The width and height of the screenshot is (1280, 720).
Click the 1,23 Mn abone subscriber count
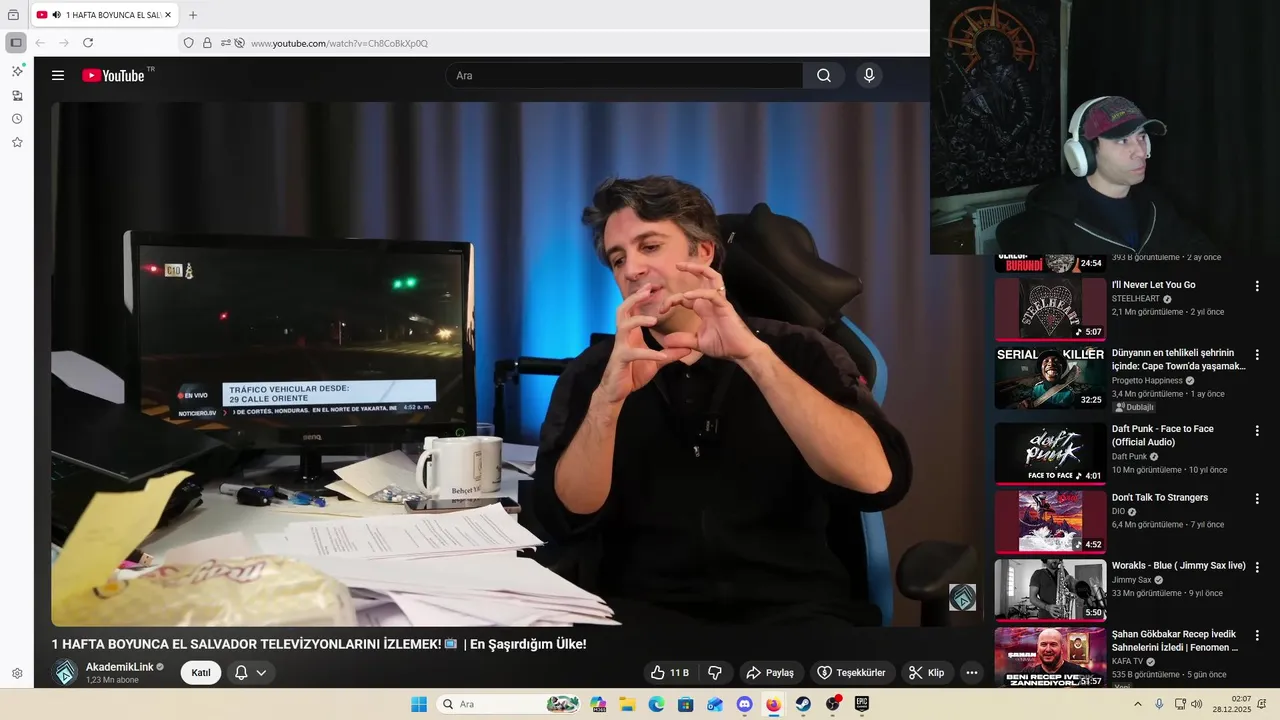coord(112,680)
